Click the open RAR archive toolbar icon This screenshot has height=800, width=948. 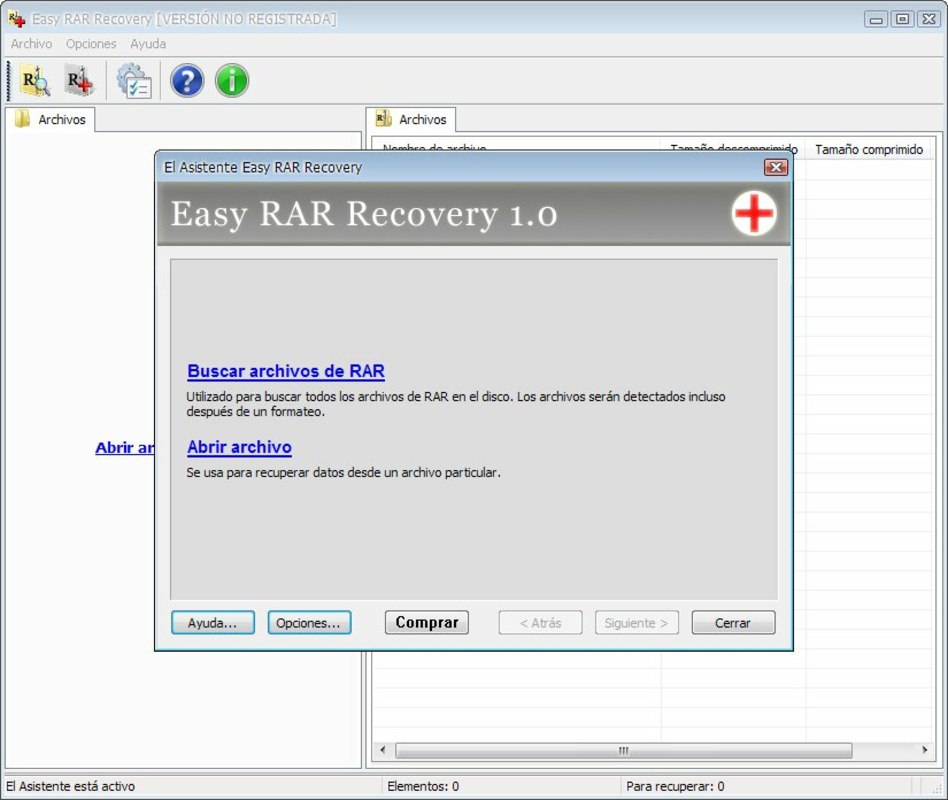point(77,81)
